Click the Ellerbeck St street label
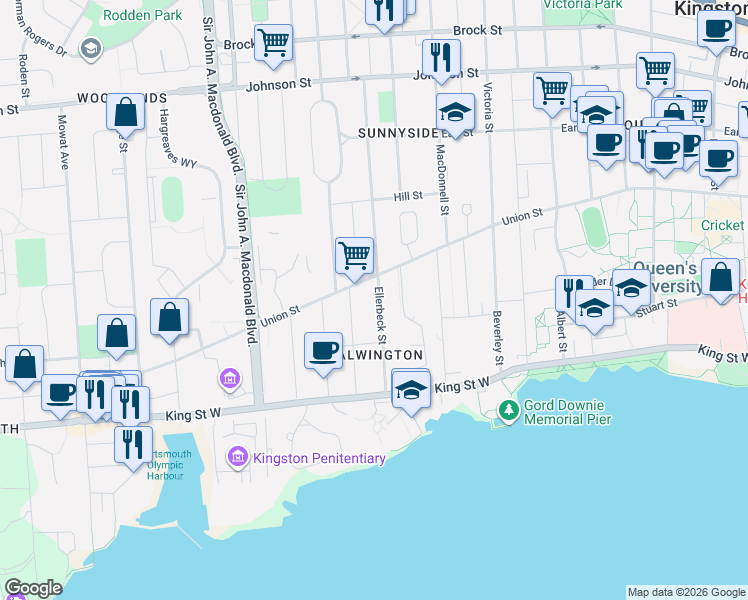 click(x=380, y=316)
